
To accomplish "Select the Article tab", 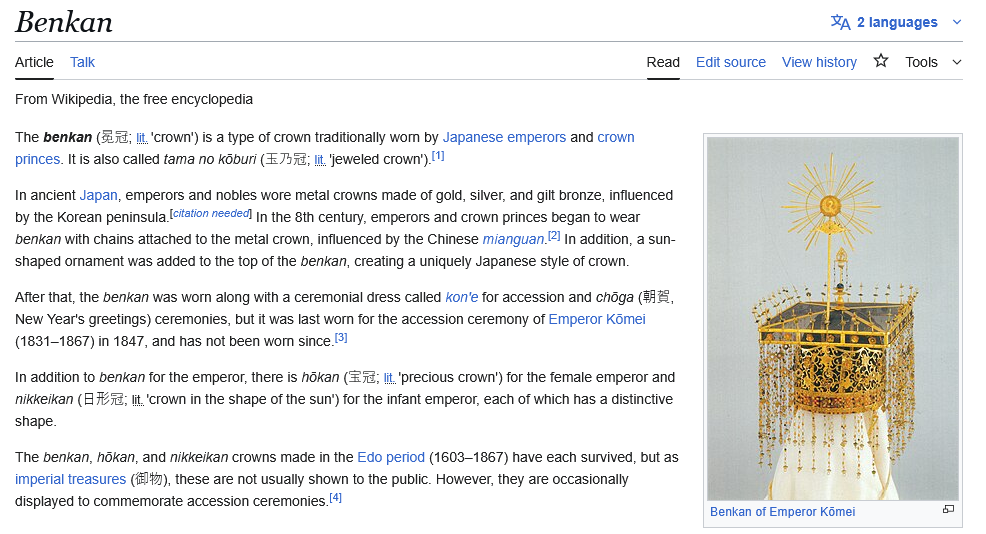I will pos(34,62).
